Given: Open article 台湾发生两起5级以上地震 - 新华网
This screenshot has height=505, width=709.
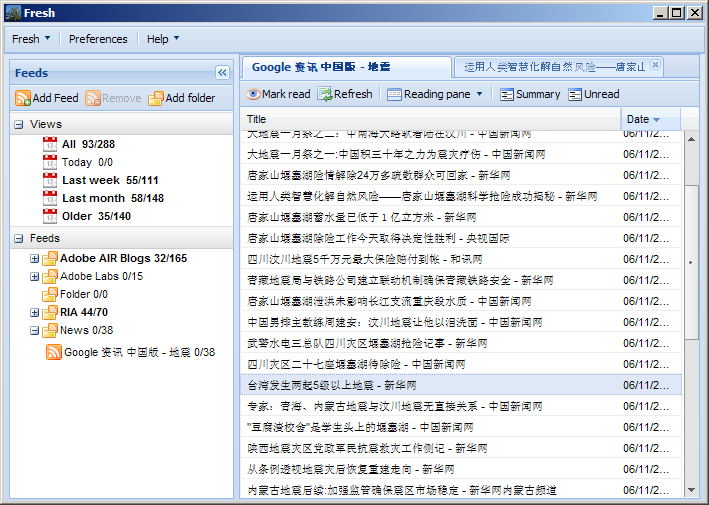Looking at the screenshot, I should click(461, 385).
